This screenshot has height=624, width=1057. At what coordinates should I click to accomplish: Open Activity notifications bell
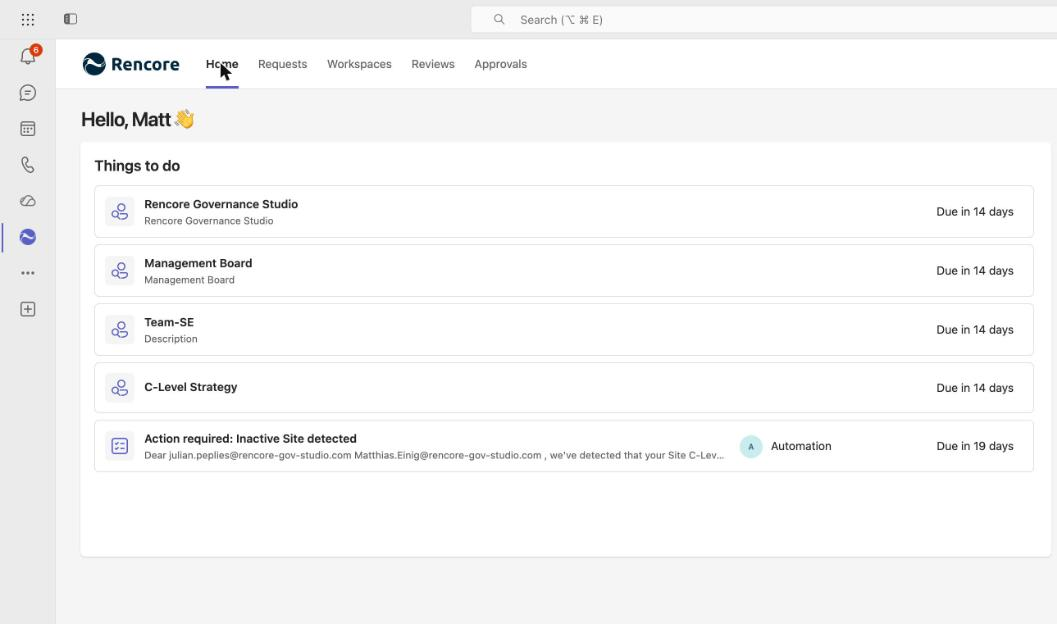coord(28,56)
